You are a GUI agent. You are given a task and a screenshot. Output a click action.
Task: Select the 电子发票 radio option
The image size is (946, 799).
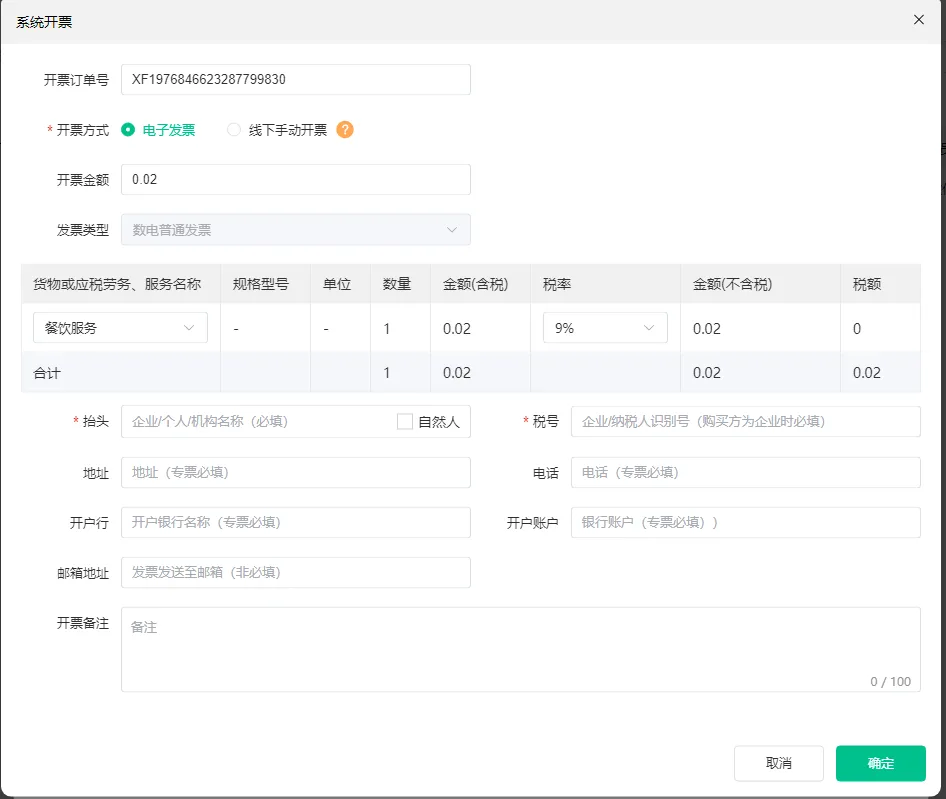[128, 130]
